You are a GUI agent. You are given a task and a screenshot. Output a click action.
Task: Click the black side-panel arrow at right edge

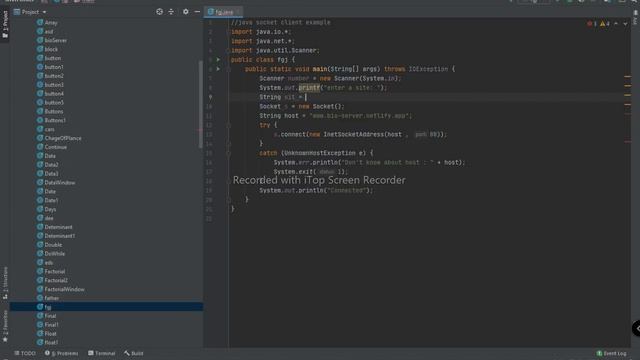pos(636,329)
